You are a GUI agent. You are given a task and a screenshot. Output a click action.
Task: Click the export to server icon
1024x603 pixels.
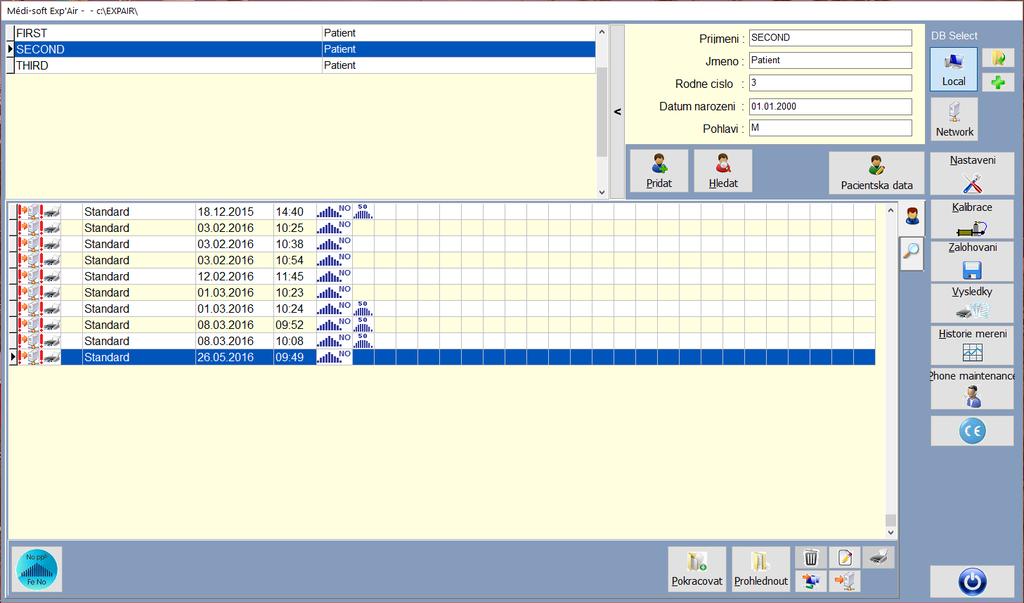(844, 581)
